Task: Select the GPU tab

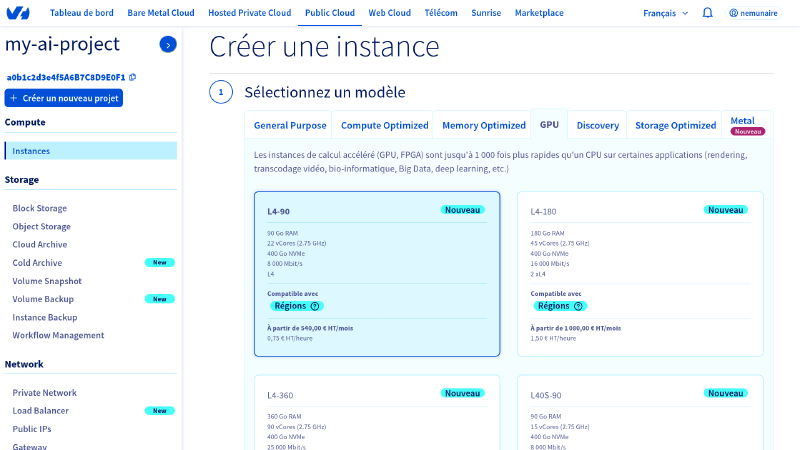Action: (549, 124)
